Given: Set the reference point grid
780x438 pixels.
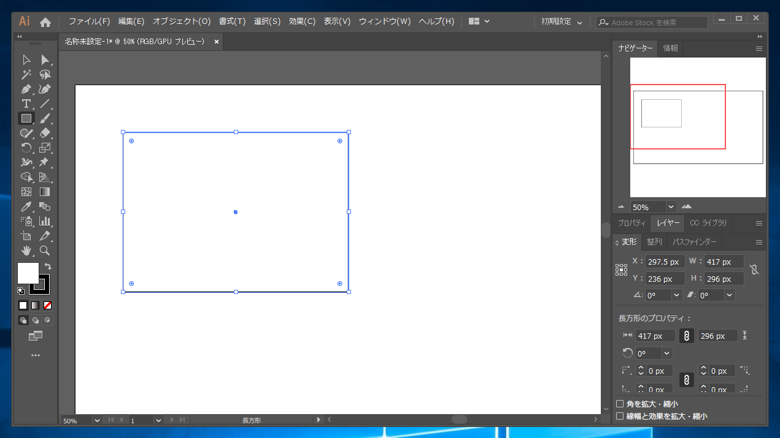Looking at the screenshot, I should click(621, 270).
